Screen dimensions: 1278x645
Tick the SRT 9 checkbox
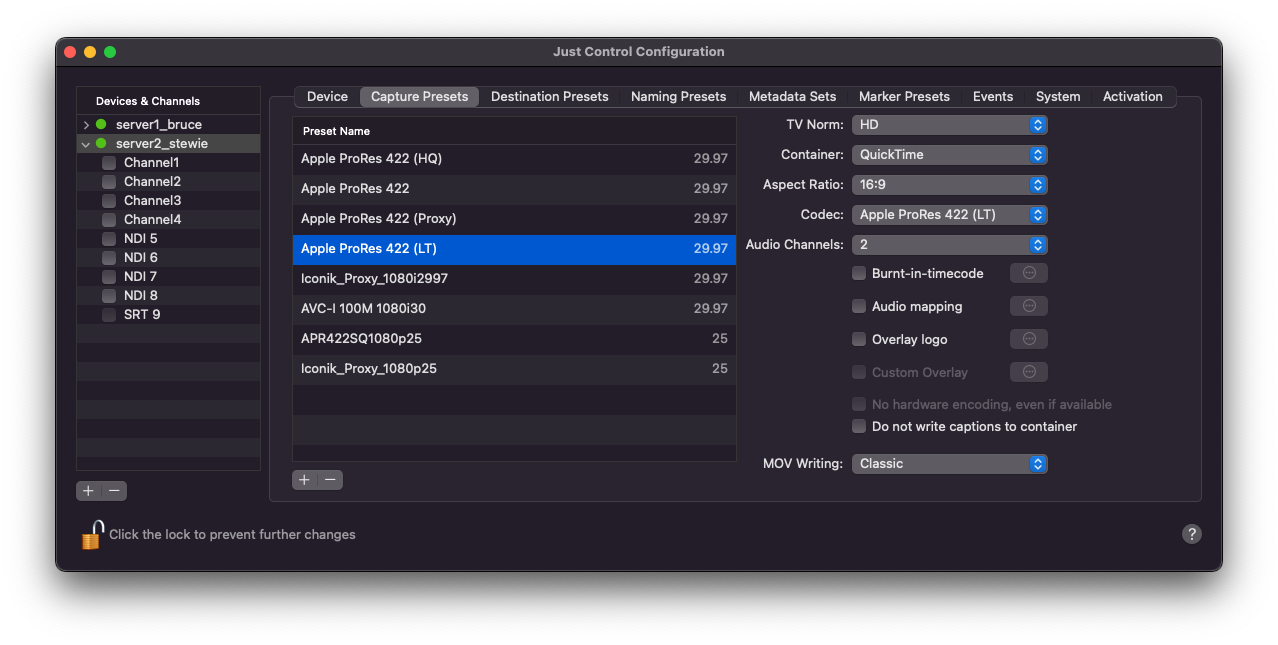tap(109, 315)
